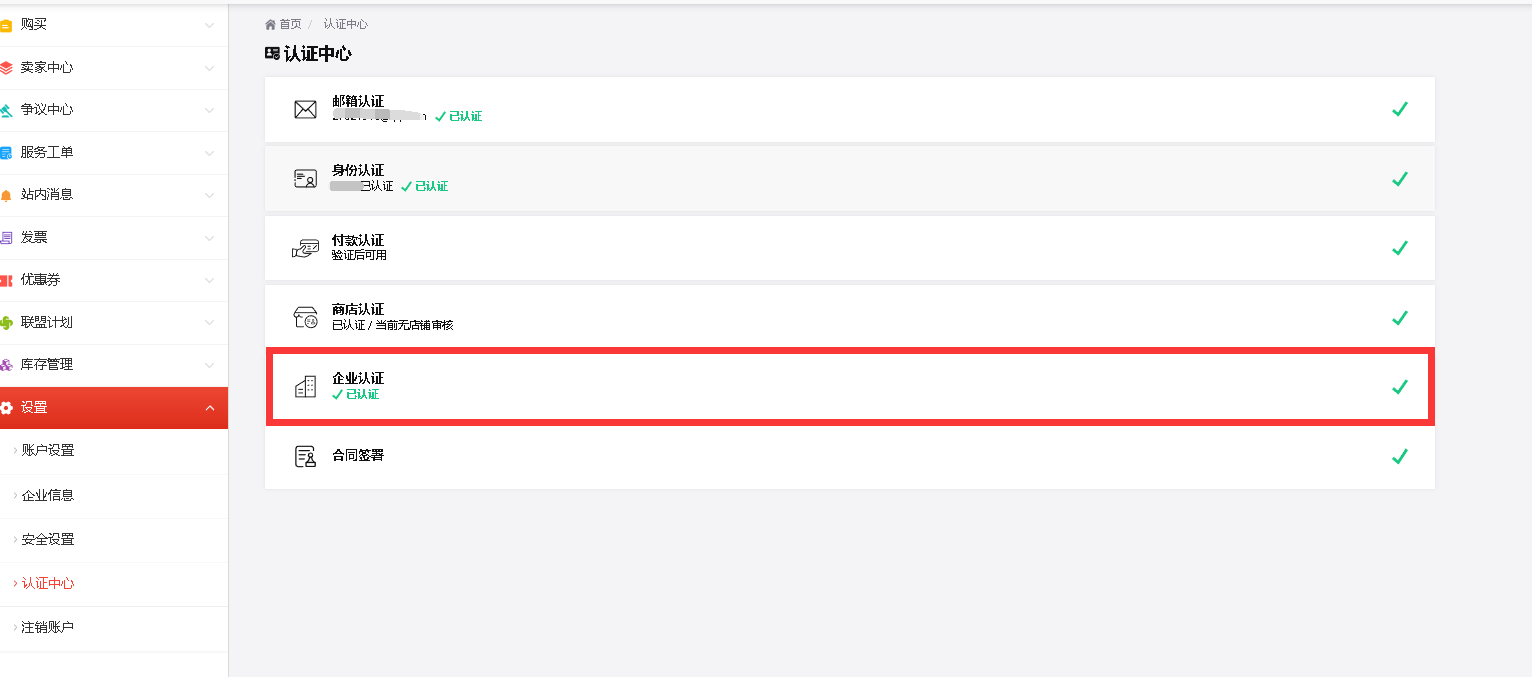This screenshot has width=1532, height=677.
Task: Click the 库存管理 icon
Action: (x=6, y=365)
